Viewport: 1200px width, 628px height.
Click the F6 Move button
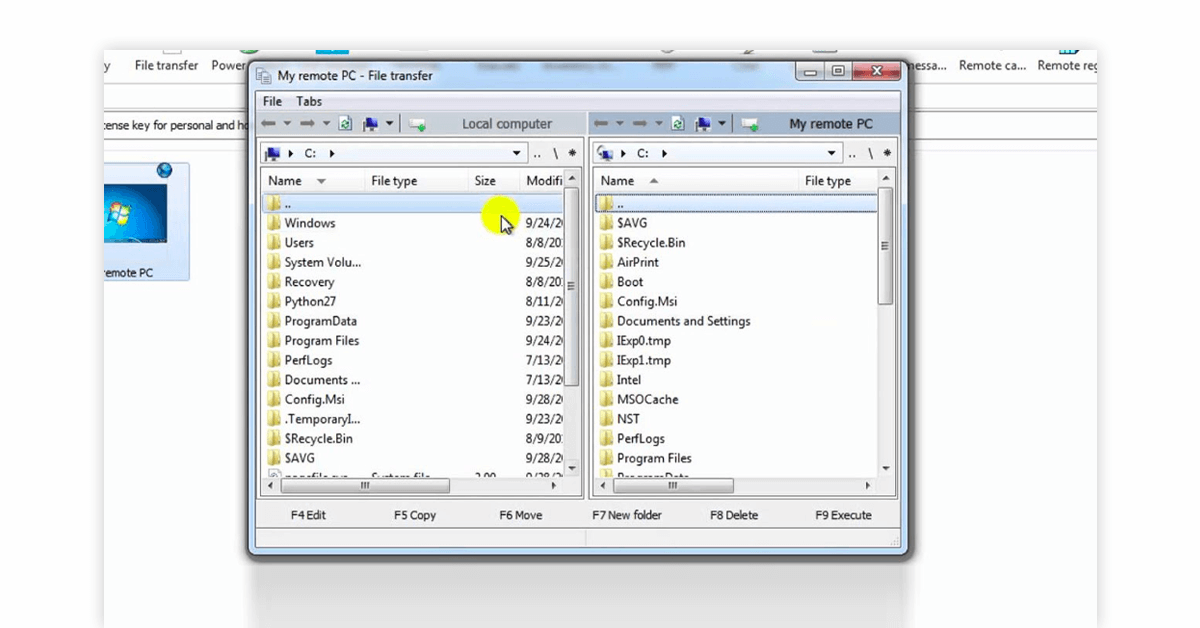coord(520,515)
